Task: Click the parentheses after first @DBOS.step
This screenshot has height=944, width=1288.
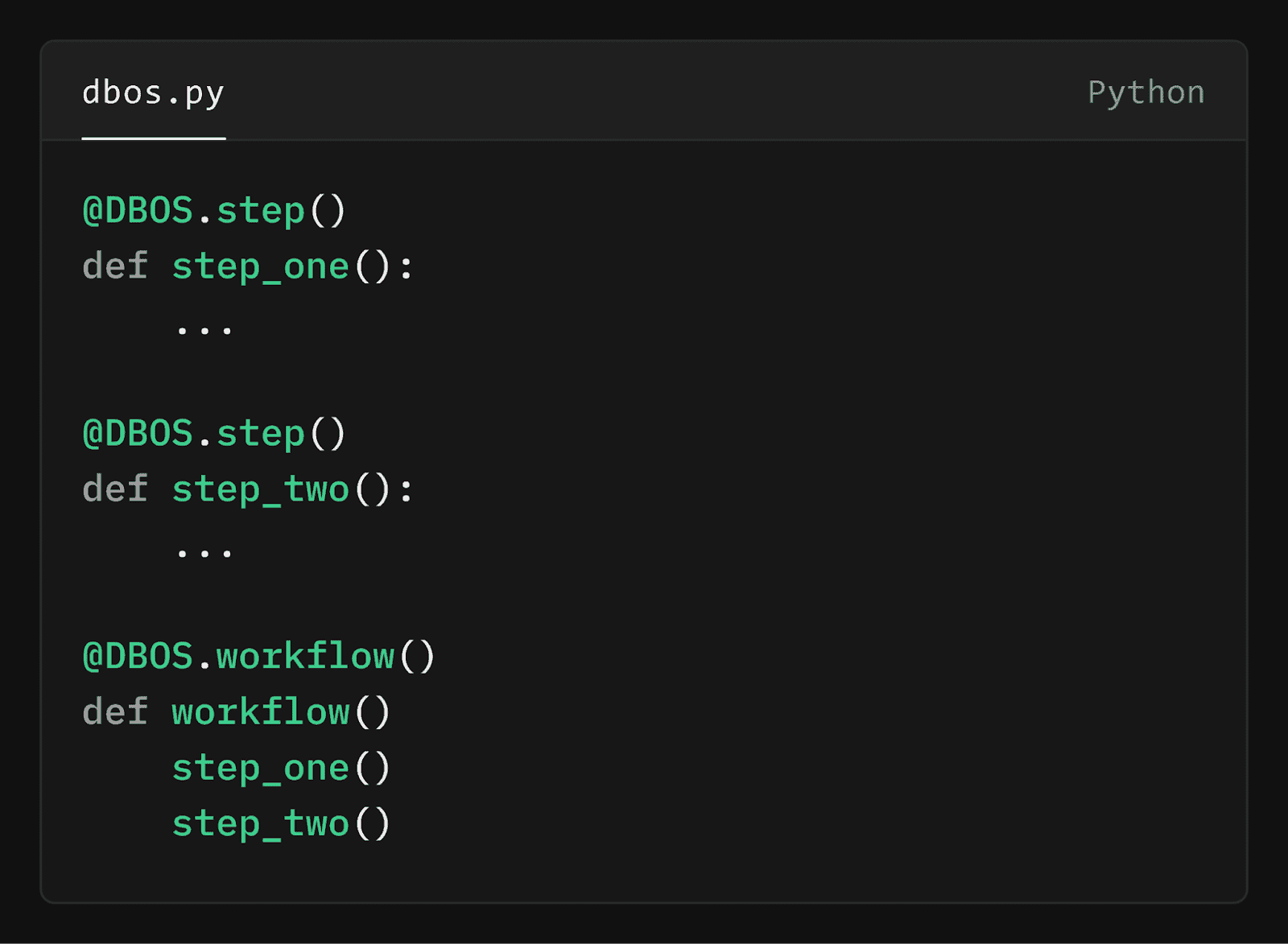Action: [x=328, y=211]
